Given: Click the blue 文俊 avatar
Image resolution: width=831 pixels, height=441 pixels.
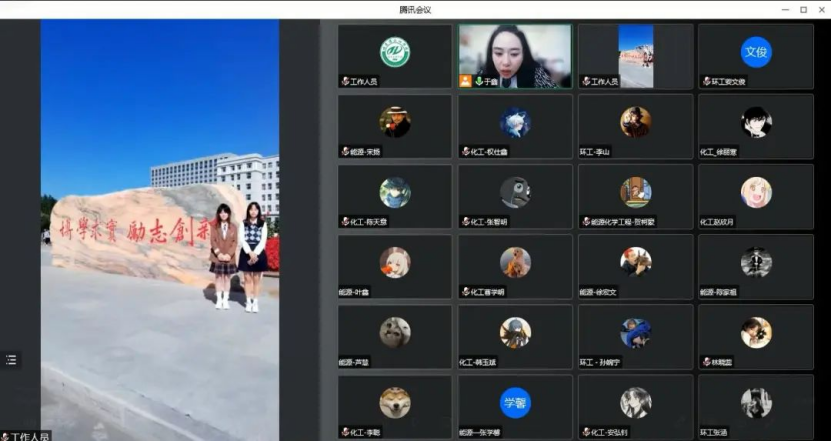Looking at the screenshot, I should [756, 52].
